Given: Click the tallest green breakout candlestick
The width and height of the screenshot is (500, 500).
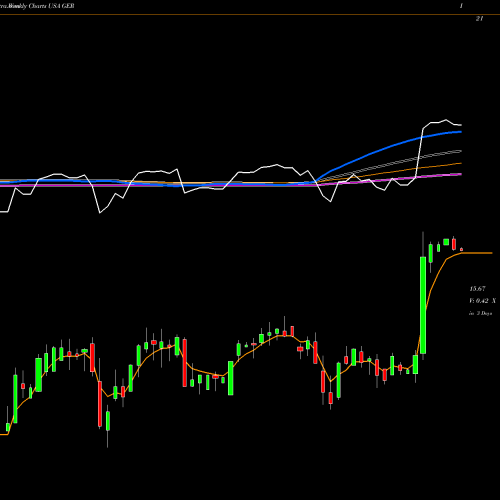Looking at the screenshot, I should (x=423, y=305).
